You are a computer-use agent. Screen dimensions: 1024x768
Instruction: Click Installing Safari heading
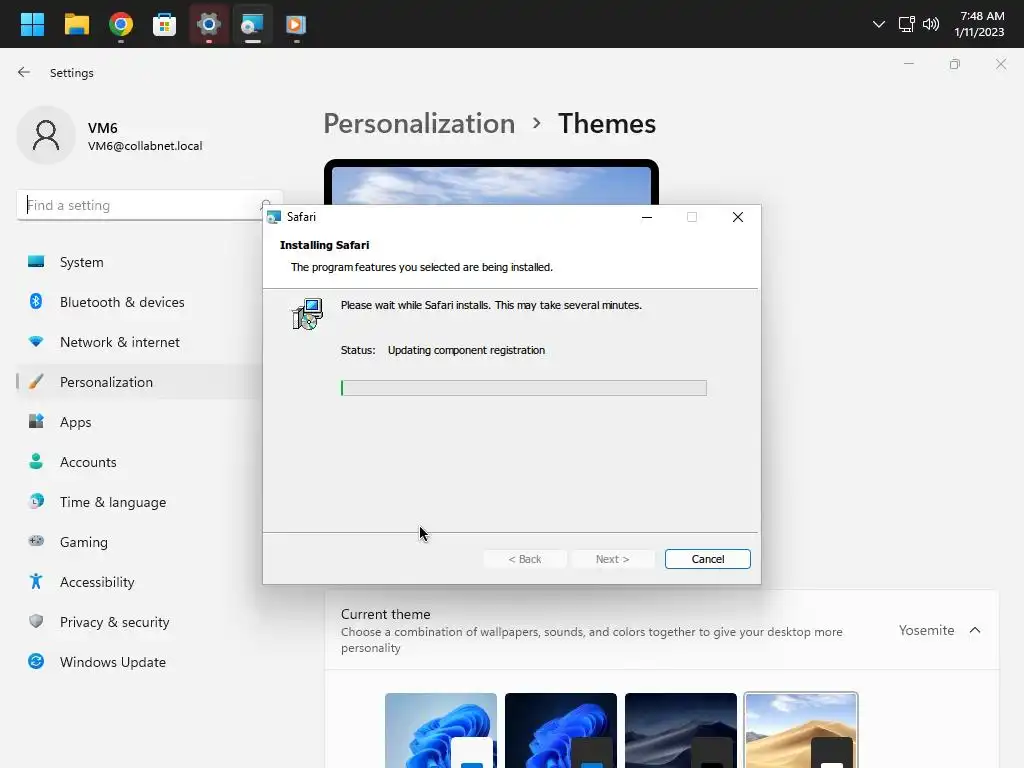point(325,245)
